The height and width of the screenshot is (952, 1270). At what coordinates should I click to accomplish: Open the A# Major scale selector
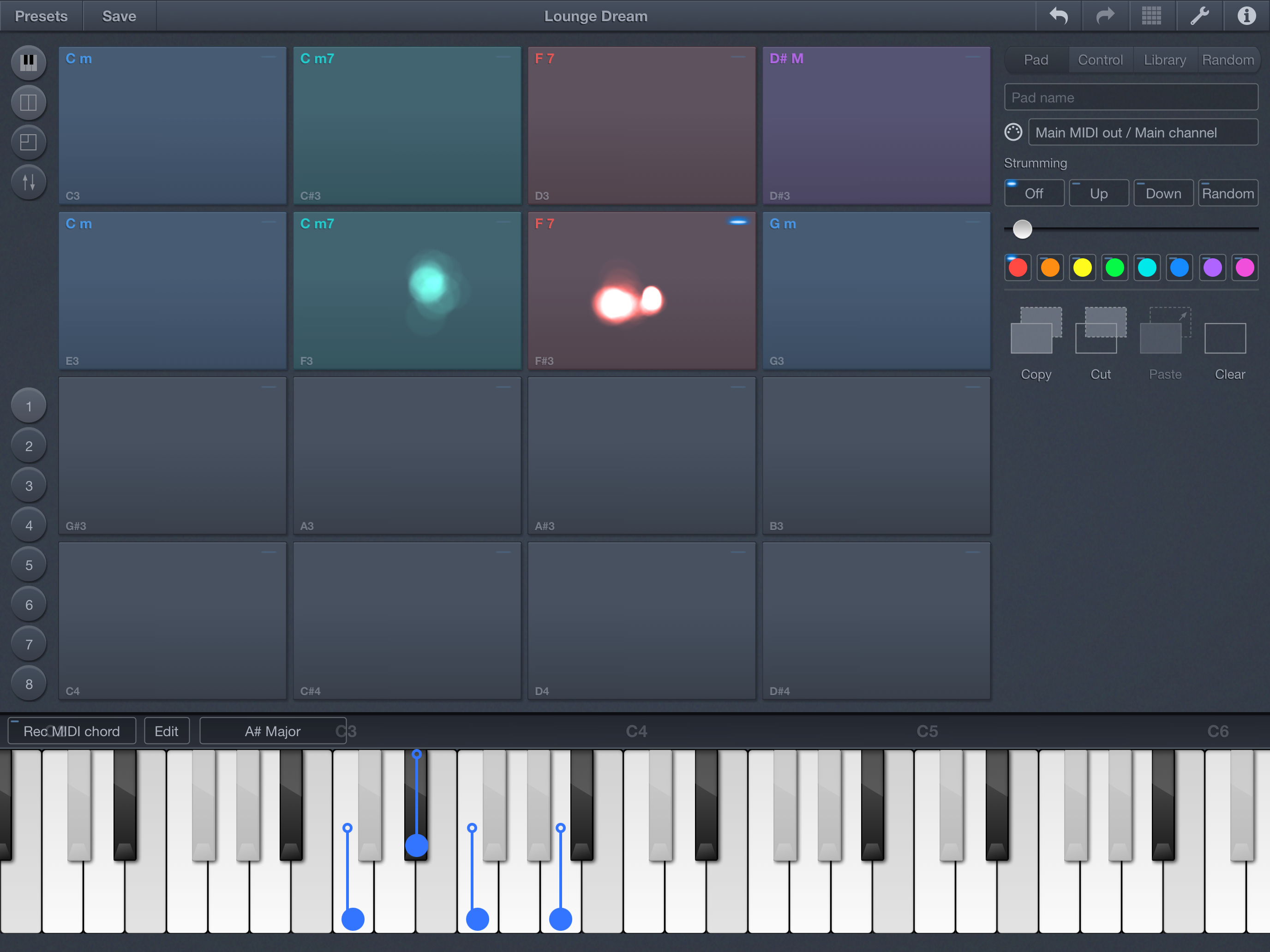click(x=273, y=731)
